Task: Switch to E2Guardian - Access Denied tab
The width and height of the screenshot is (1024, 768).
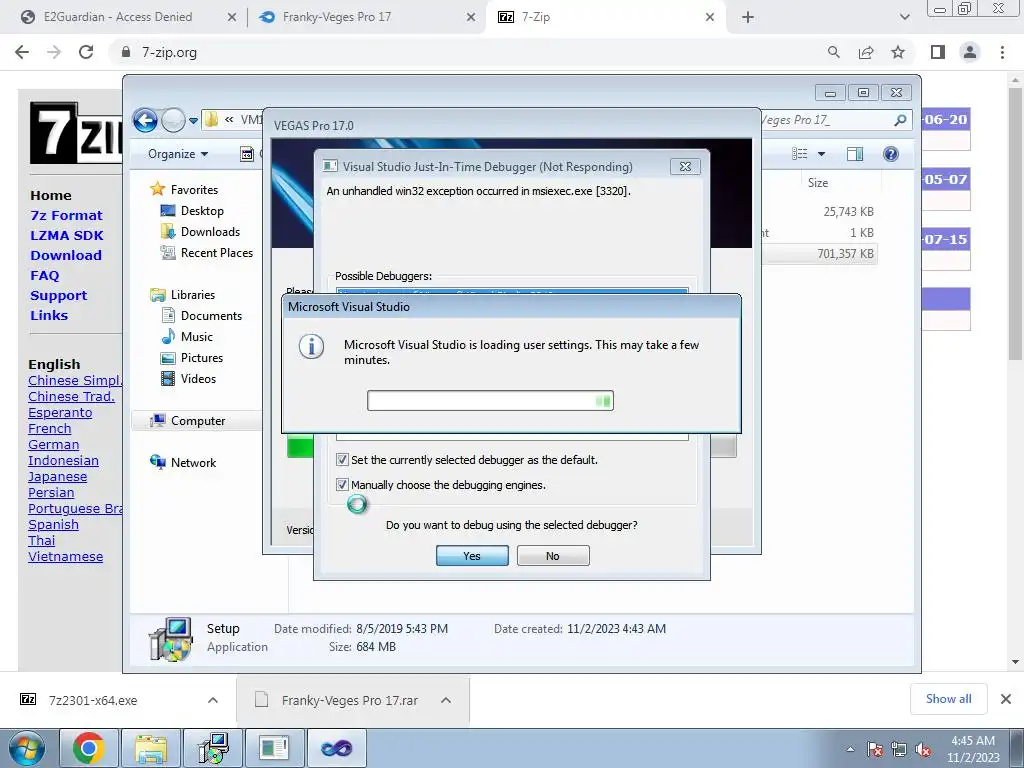Action: 118,17
